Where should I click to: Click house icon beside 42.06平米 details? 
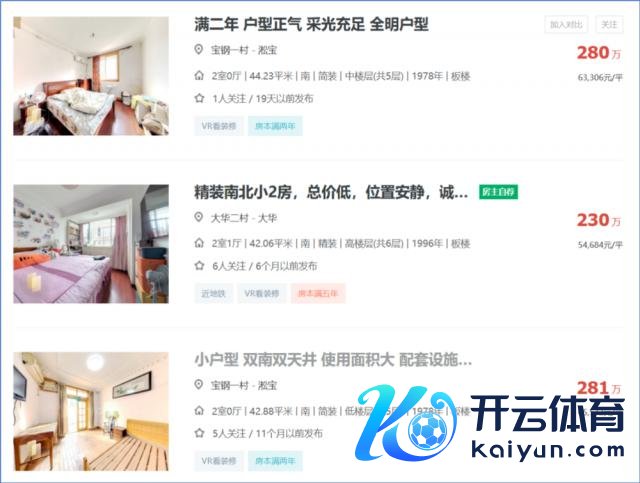point(199,243)
